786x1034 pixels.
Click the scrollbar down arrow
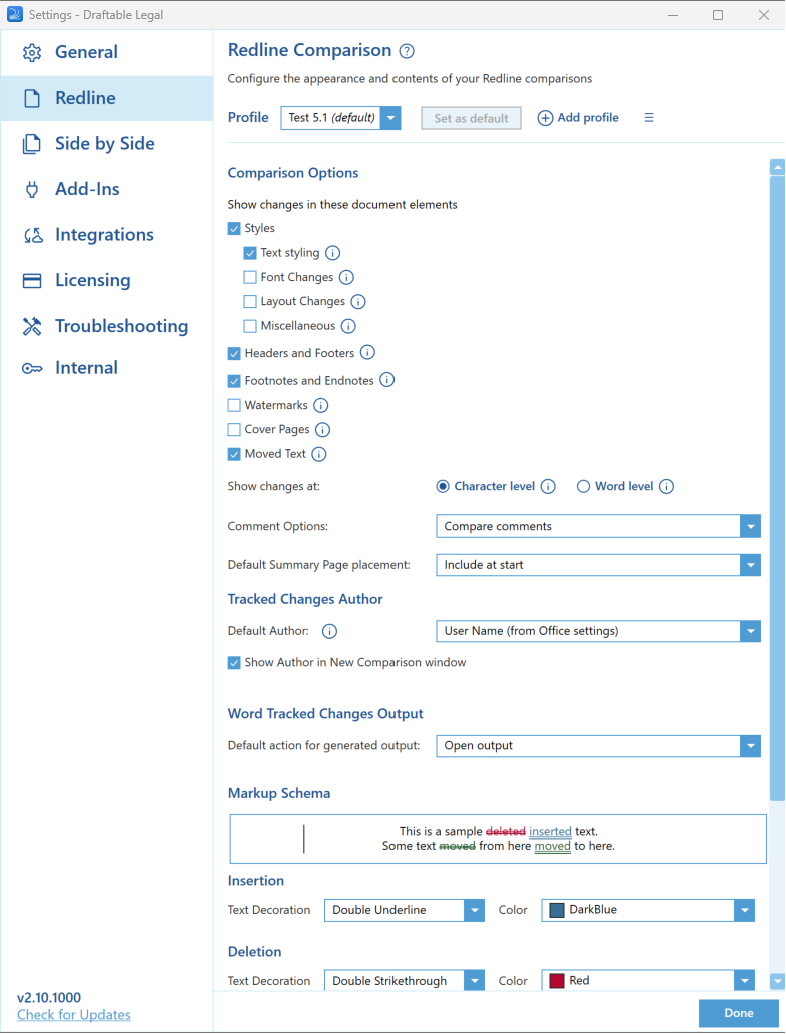(777, 981)
